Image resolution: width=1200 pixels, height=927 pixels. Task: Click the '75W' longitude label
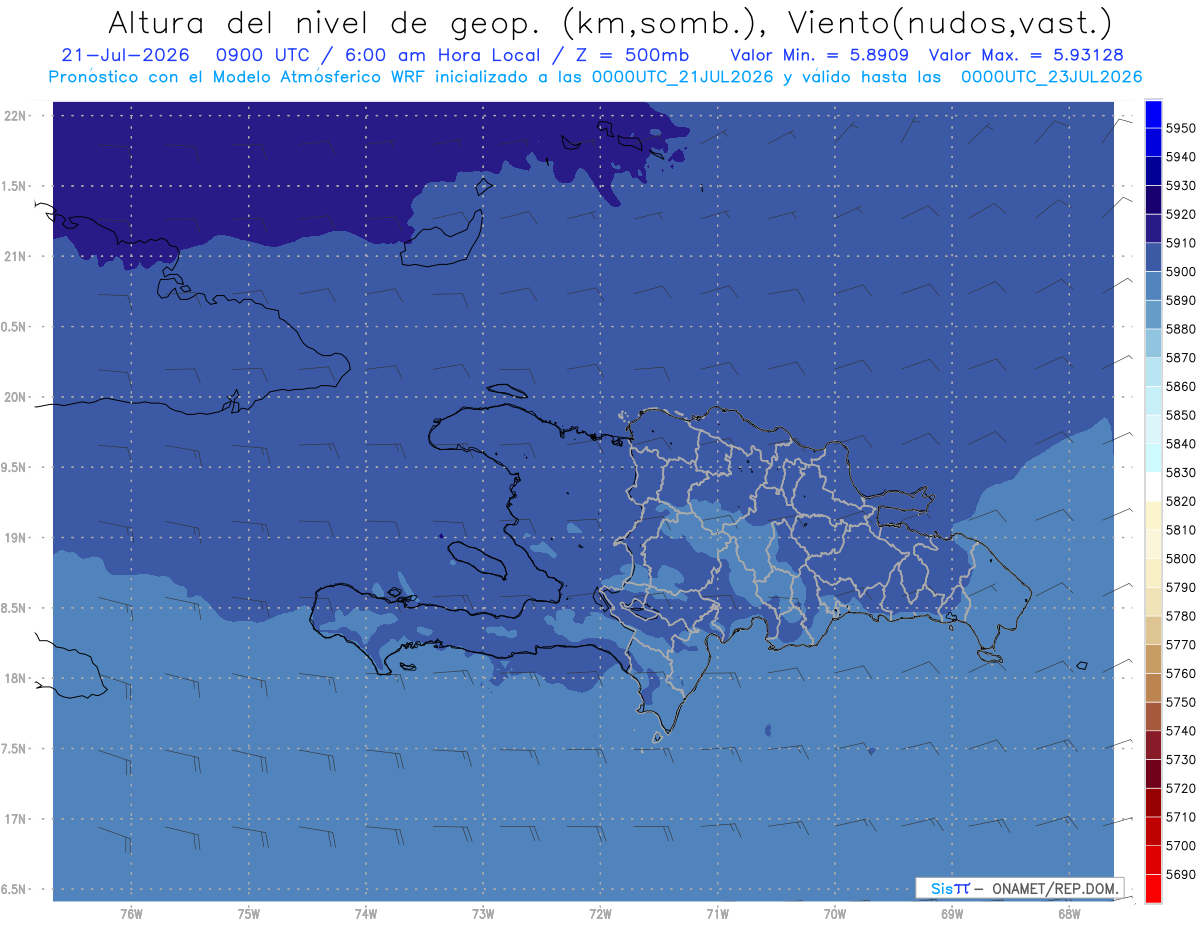coord(249,914)
